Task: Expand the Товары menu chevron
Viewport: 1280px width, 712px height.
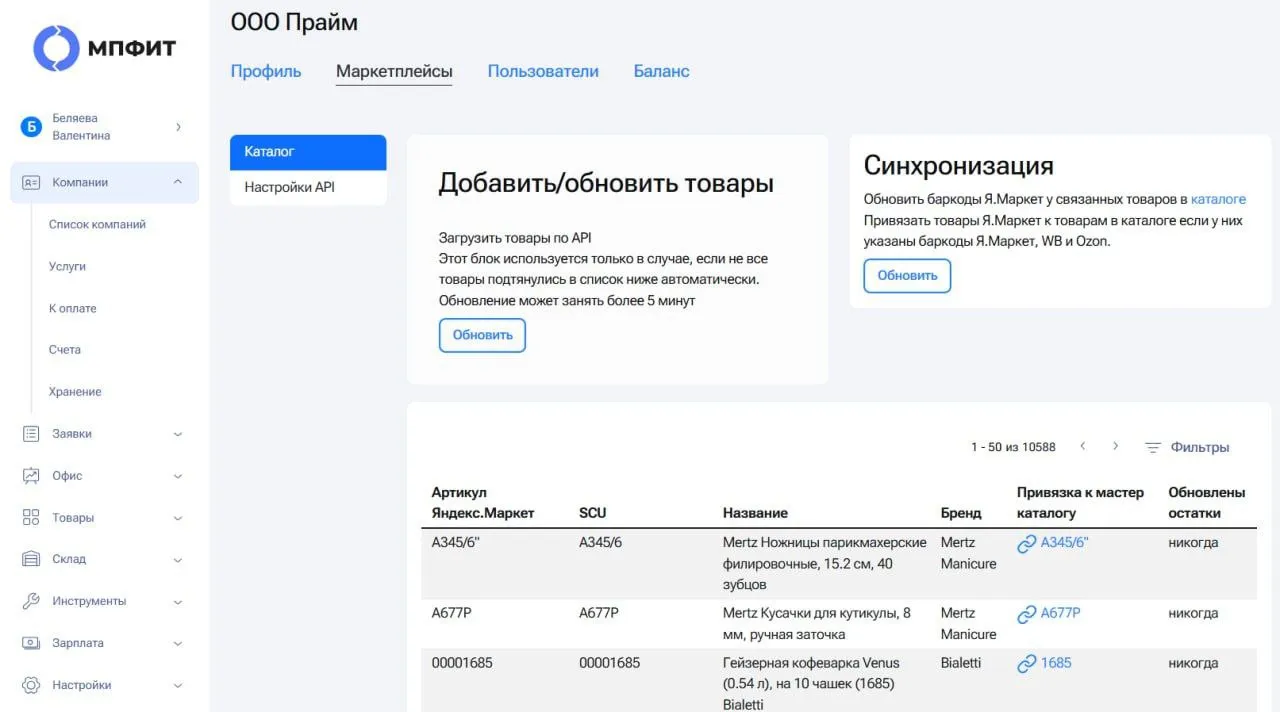Action: pyautogui.click(x=178, y=518)
